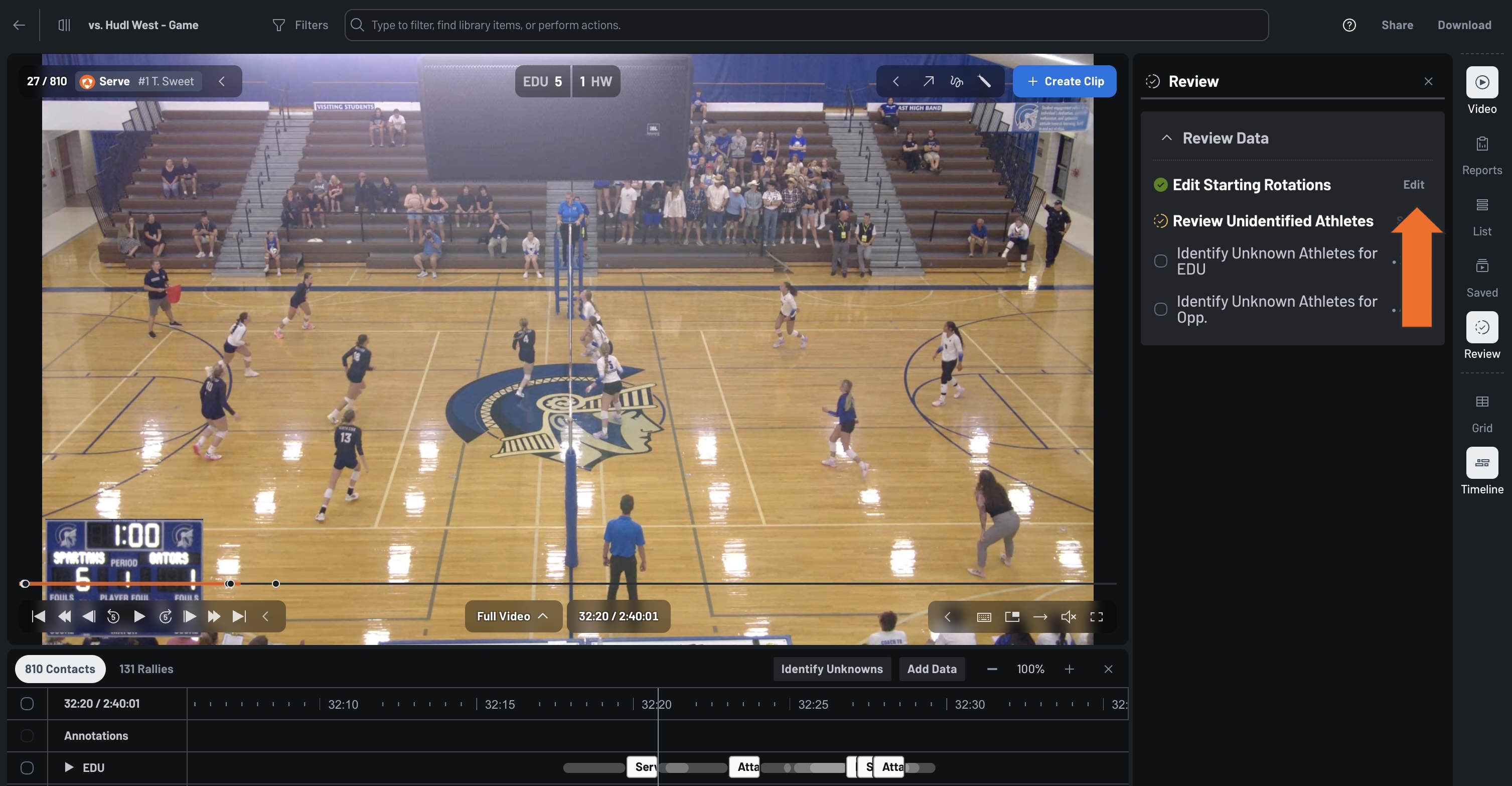Viewport: 1512px width, 786px height.
Task: Open the Reports sidebar icon
Action: tap(1481, 144)
